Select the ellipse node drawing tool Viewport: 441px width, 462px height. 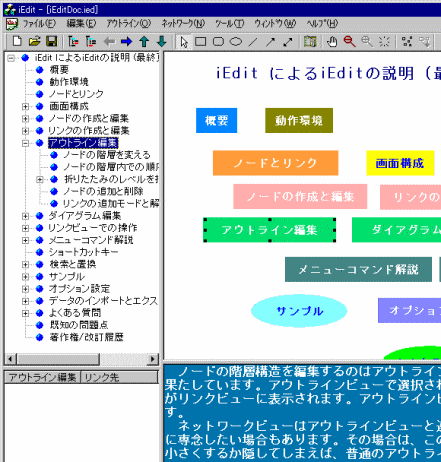point(236,42)
